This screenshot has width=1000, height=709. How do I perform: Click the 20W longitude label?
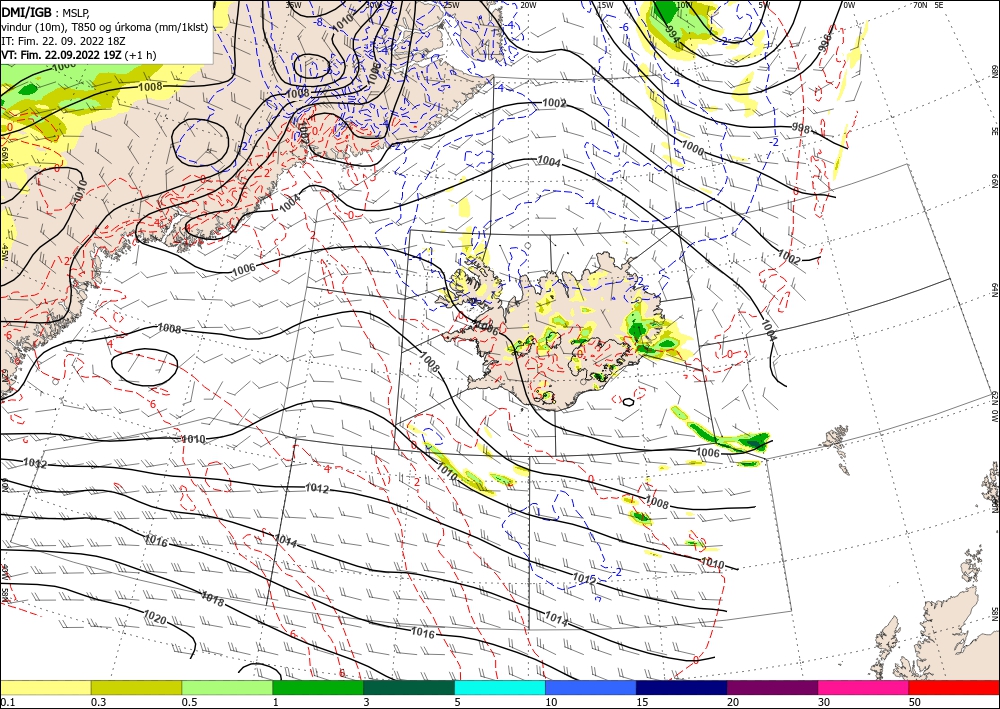(x=528, y=5)
